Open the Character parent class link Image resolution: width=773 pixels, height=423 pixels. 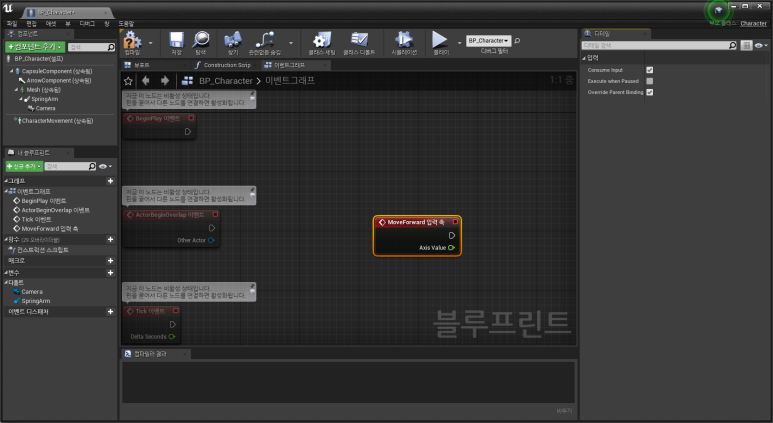tap(753, 24)
